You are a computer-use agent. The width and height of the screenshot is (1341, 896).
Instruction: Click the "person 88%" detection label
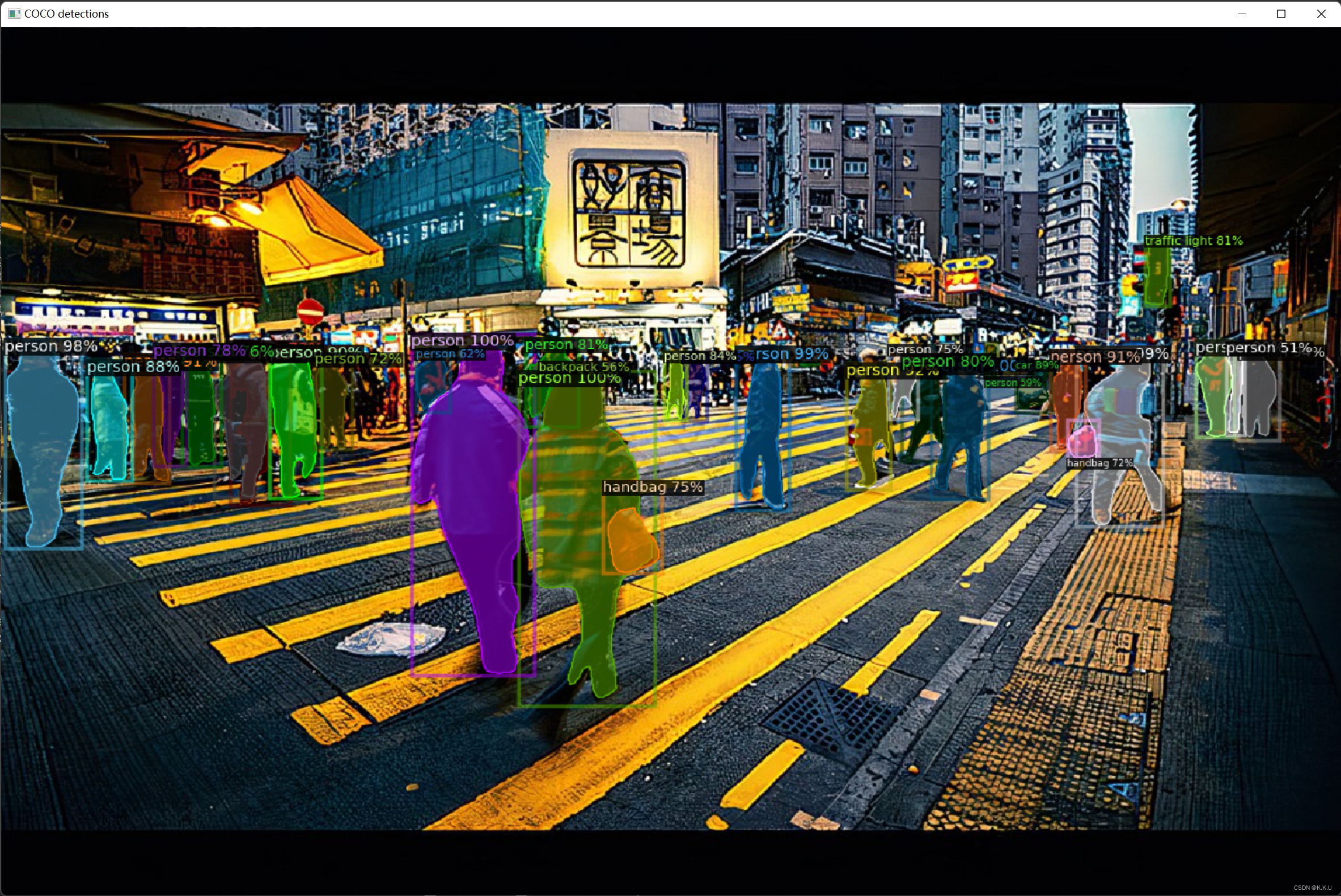coord(133,367)
